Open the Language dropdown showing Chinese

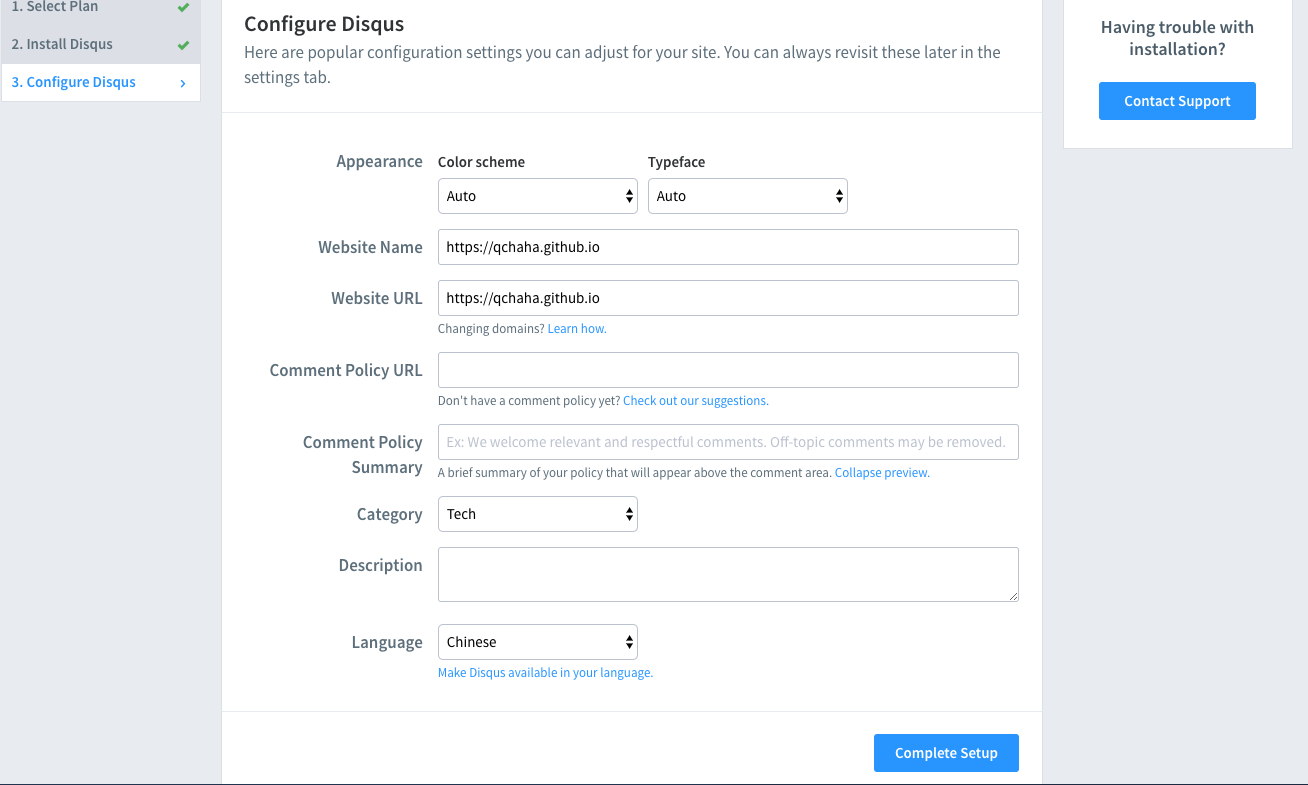click(538, 642)
